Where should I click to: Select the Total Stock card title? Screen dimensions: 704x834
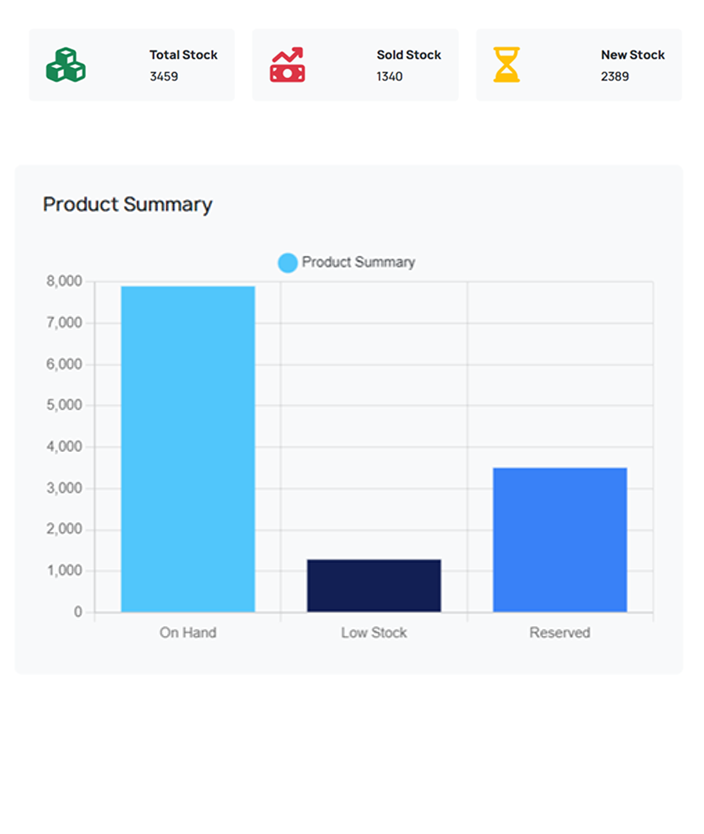[x=183, y=55]
